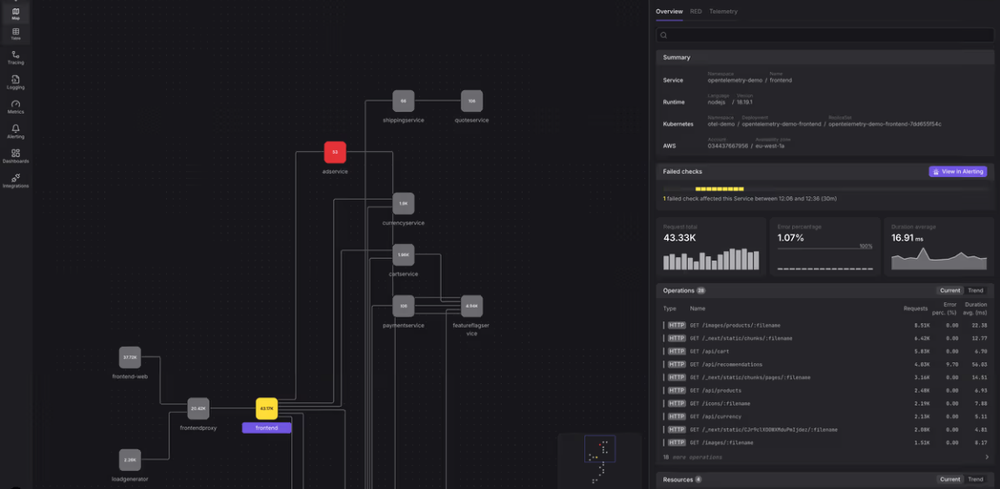
Task: Select the frontendproxy node
Action: pos(198,409)
